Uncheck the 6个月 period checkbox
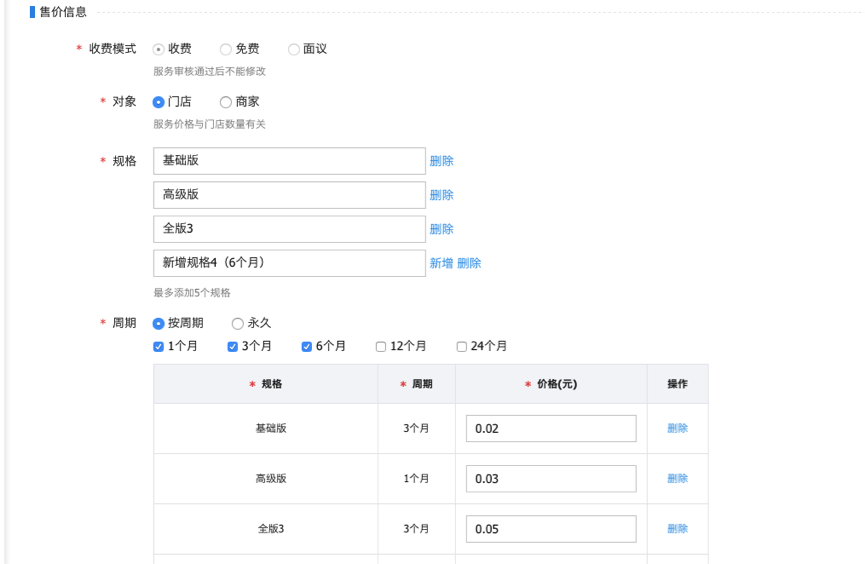Viewport: 865px width, 564px height. [x=307, y=347]
